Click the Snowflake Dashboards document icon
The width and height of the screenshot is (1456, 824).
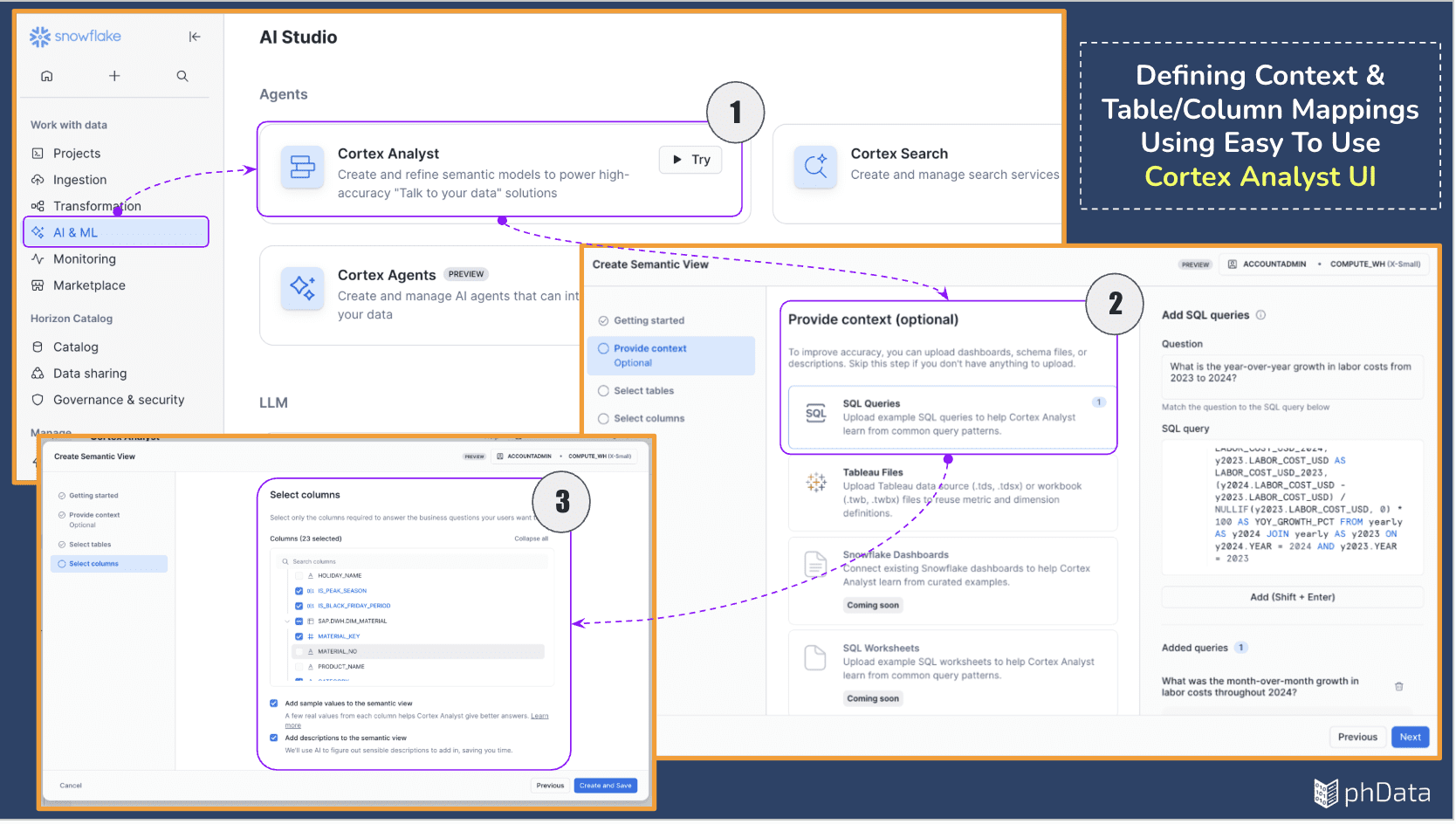(815, 564)
